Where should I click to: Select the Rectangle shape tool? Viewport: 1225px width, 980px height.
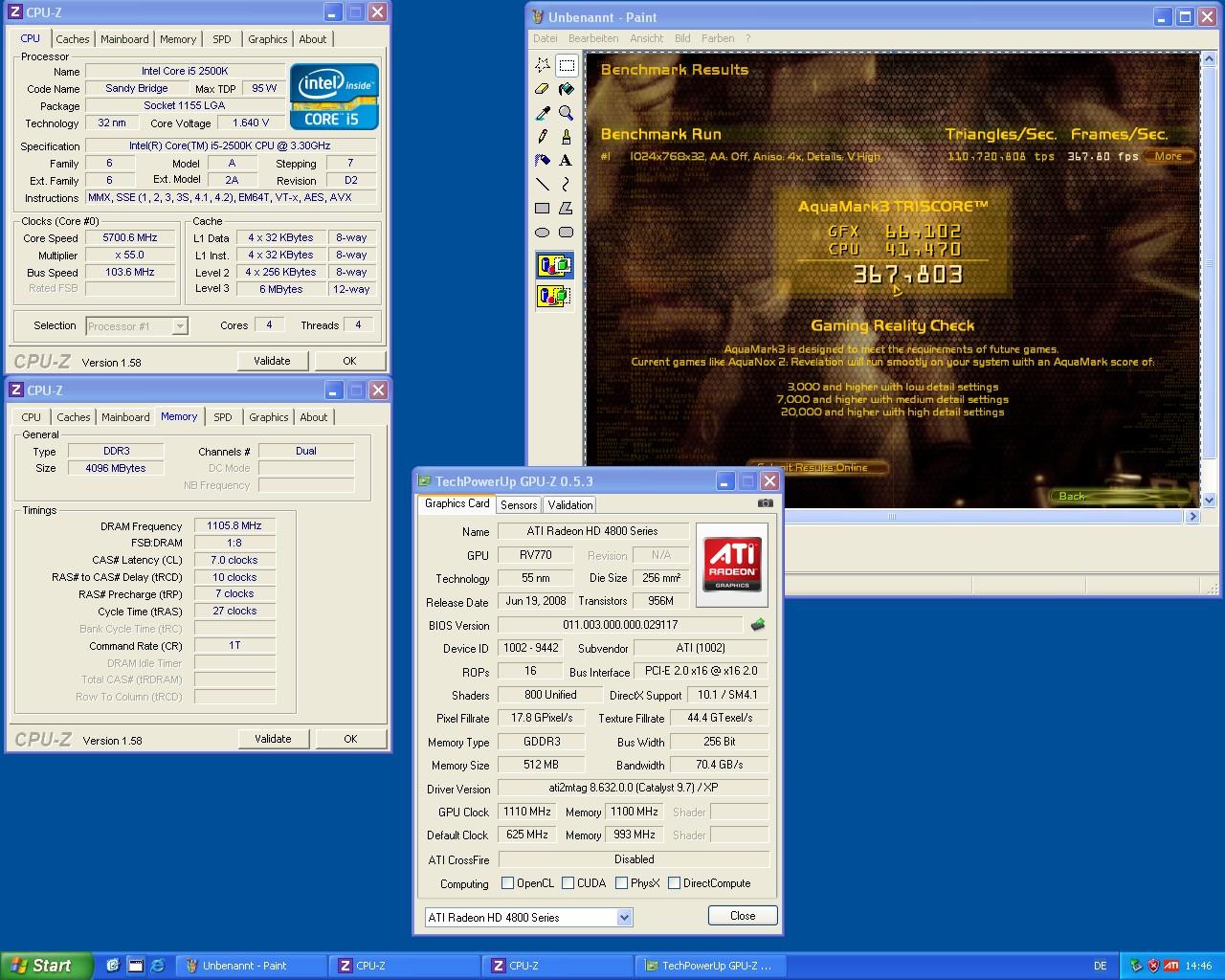(543, 209)
